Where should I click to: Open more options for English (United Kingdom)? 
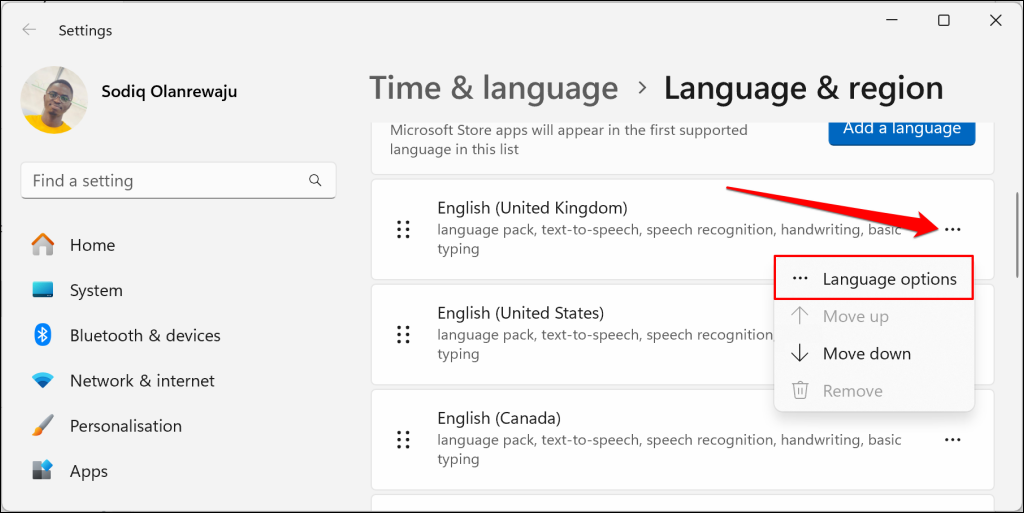(x=953, y=229)
